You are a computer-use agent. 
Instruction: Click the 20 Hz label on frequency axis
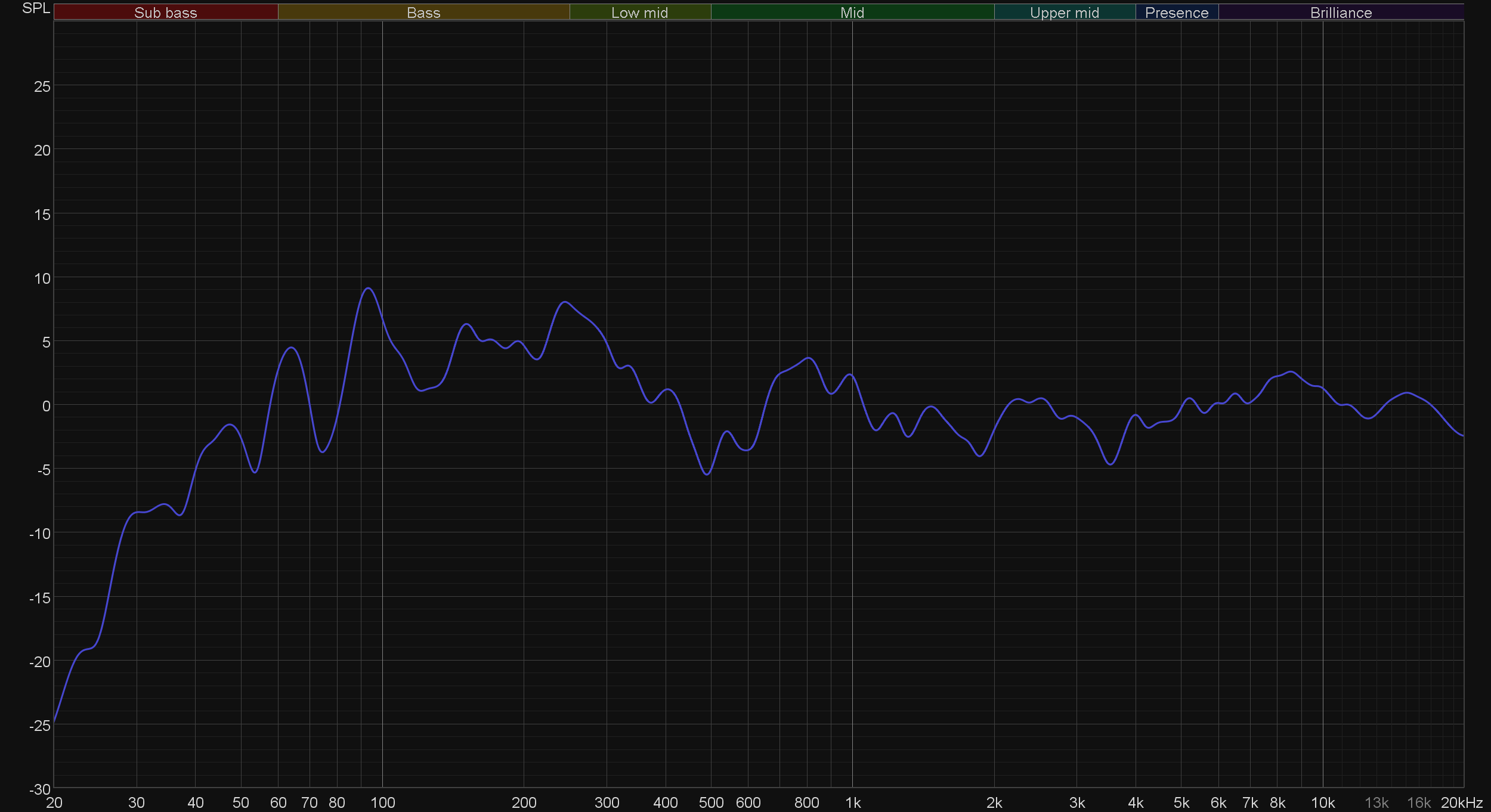pos(54,802)
